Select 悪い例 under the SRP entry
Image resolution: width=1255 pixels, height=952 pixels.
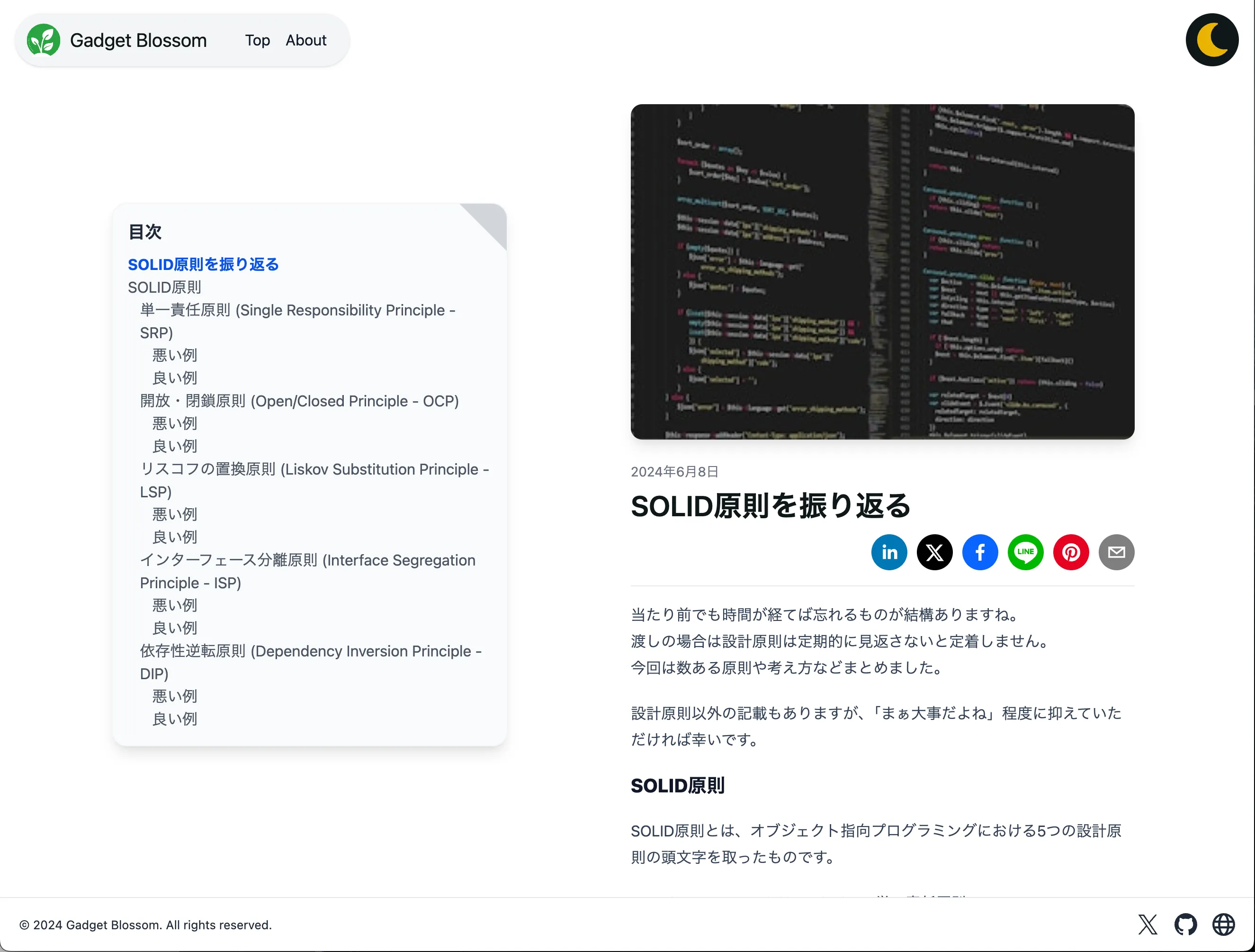coord(174,355)
